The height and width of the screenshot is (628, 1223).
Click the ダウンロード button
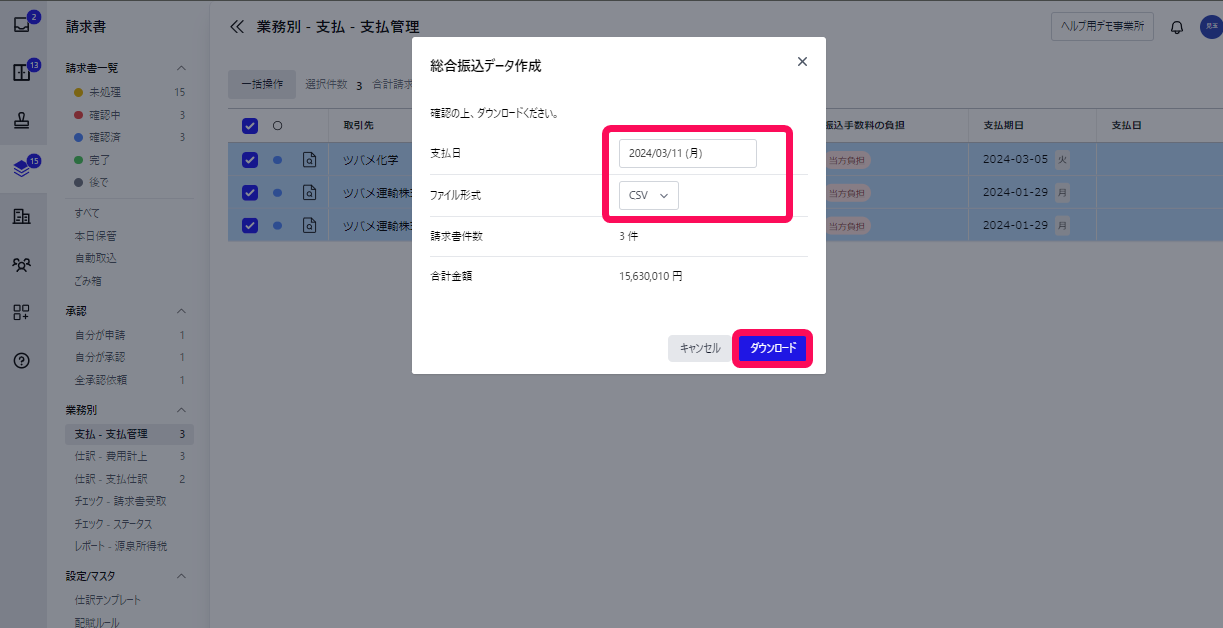click(773, 348)
